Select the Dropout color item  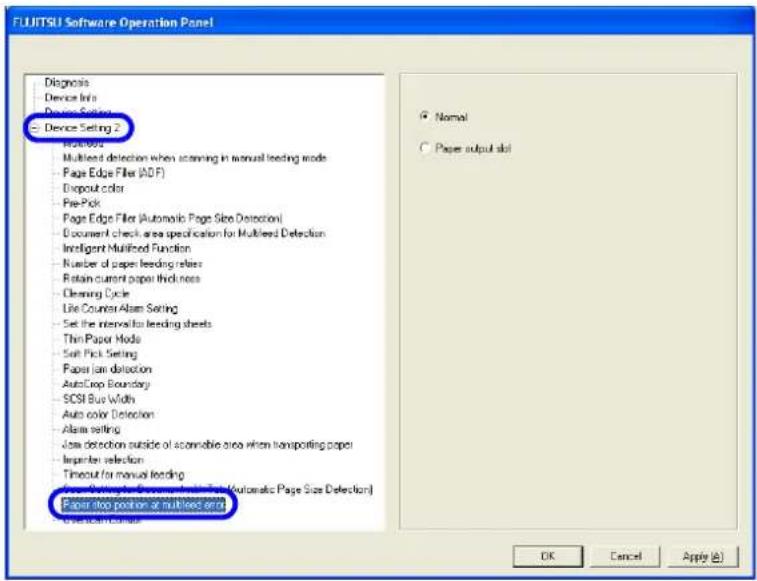(94, 188)
